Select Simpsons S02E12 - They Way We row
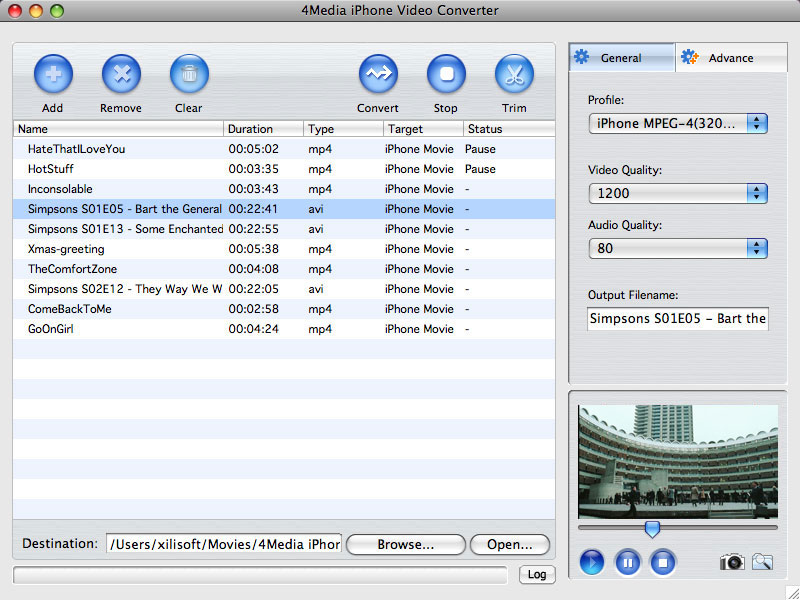The image size is (800, 600). point(284,289)
